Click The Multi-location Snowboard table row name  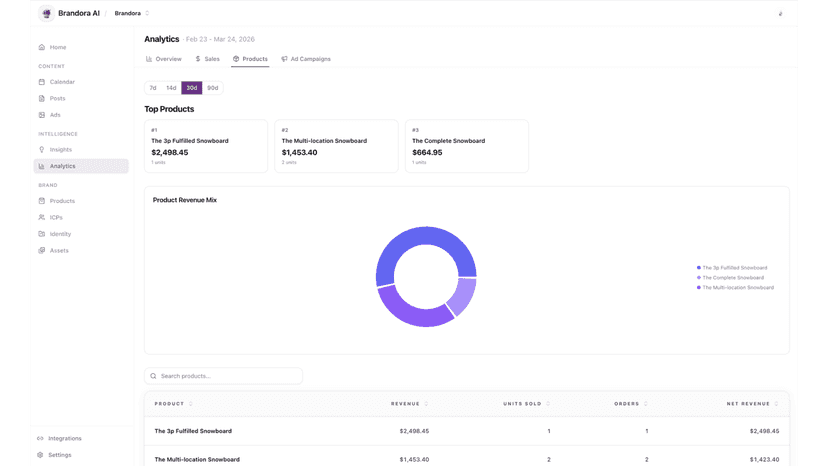(197, 460)
